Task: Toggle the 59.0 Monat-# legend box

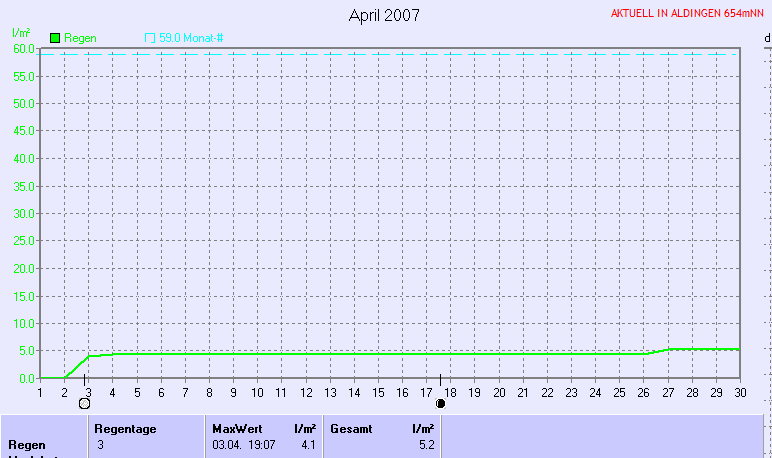Action: 150,38
